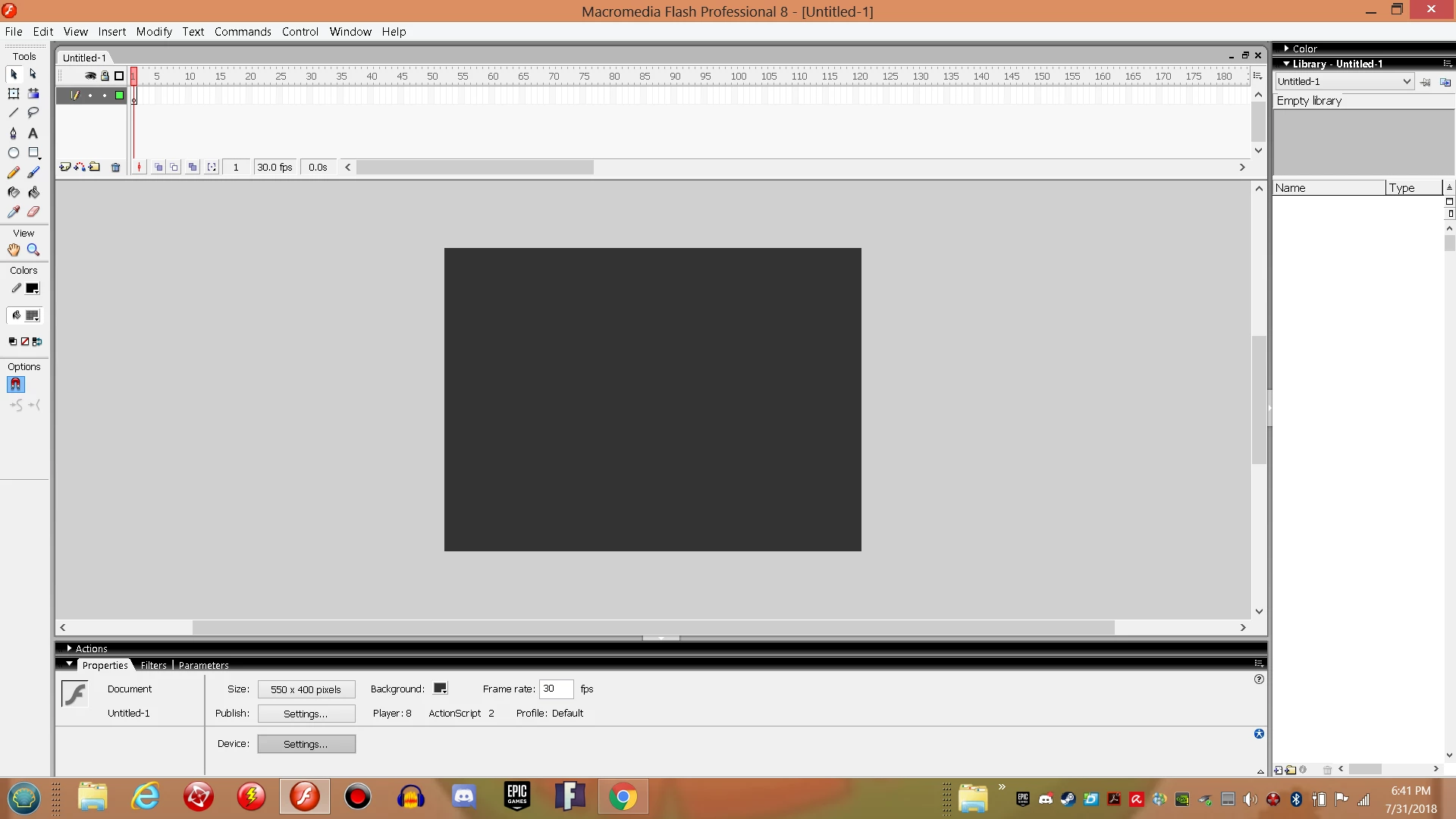Expand the Color panel

pos(1287,49)
